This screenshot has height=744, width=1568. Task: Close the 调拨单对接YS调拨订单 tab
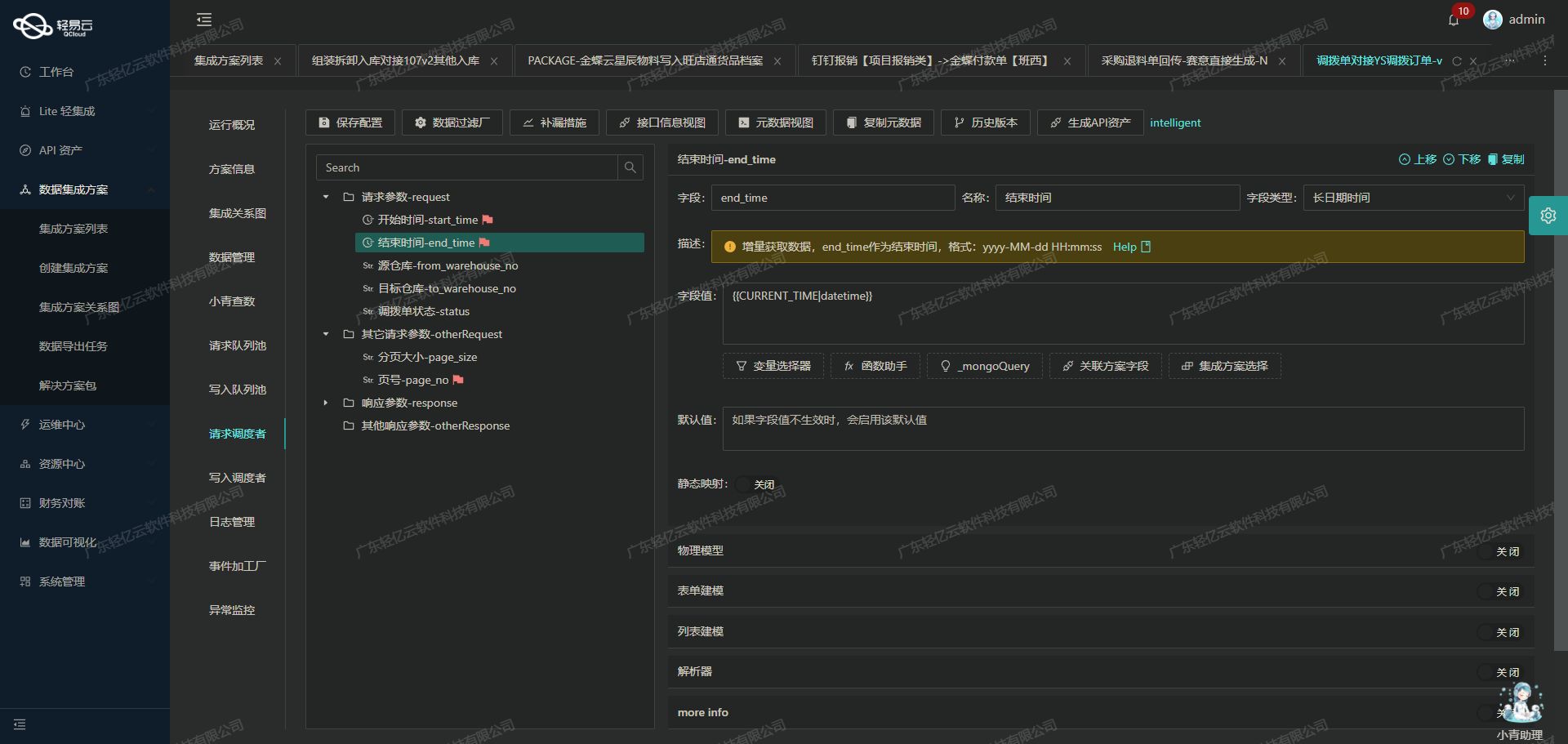(x=1473, y=61)
